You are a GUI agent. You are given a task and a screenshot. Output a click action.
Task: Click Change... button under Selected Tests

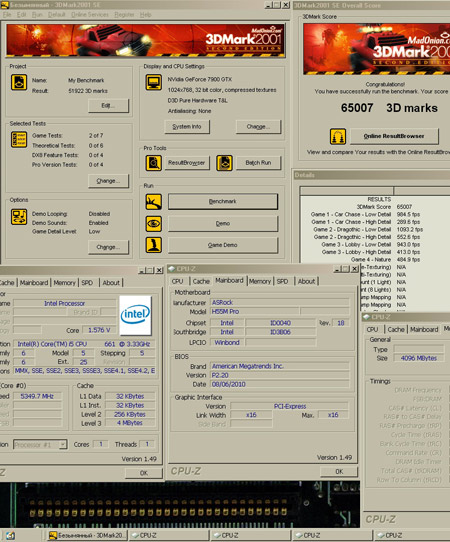pyautogui.click(x=109, y=181)
